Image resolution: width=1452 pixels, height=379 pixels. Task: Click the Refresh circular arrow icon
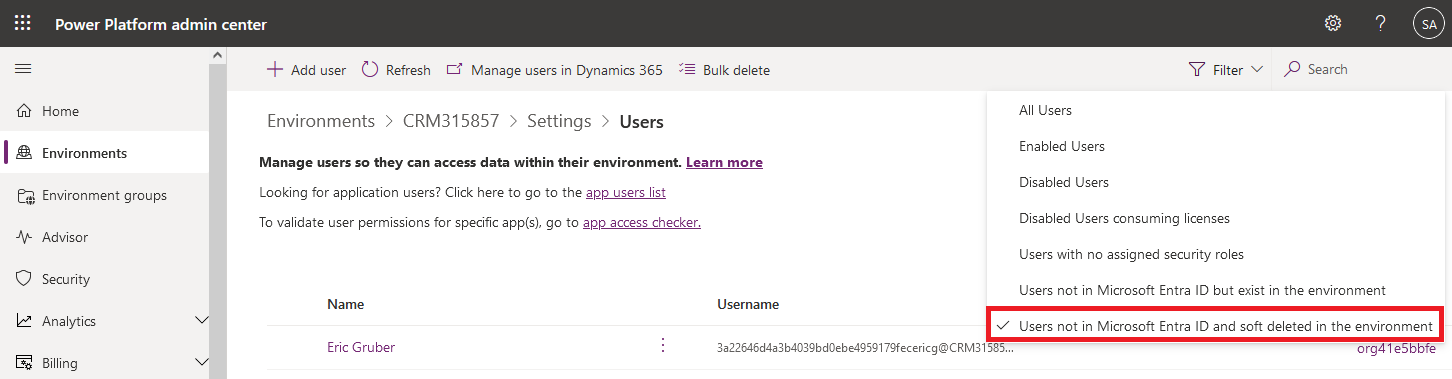(x=370, y=70)
